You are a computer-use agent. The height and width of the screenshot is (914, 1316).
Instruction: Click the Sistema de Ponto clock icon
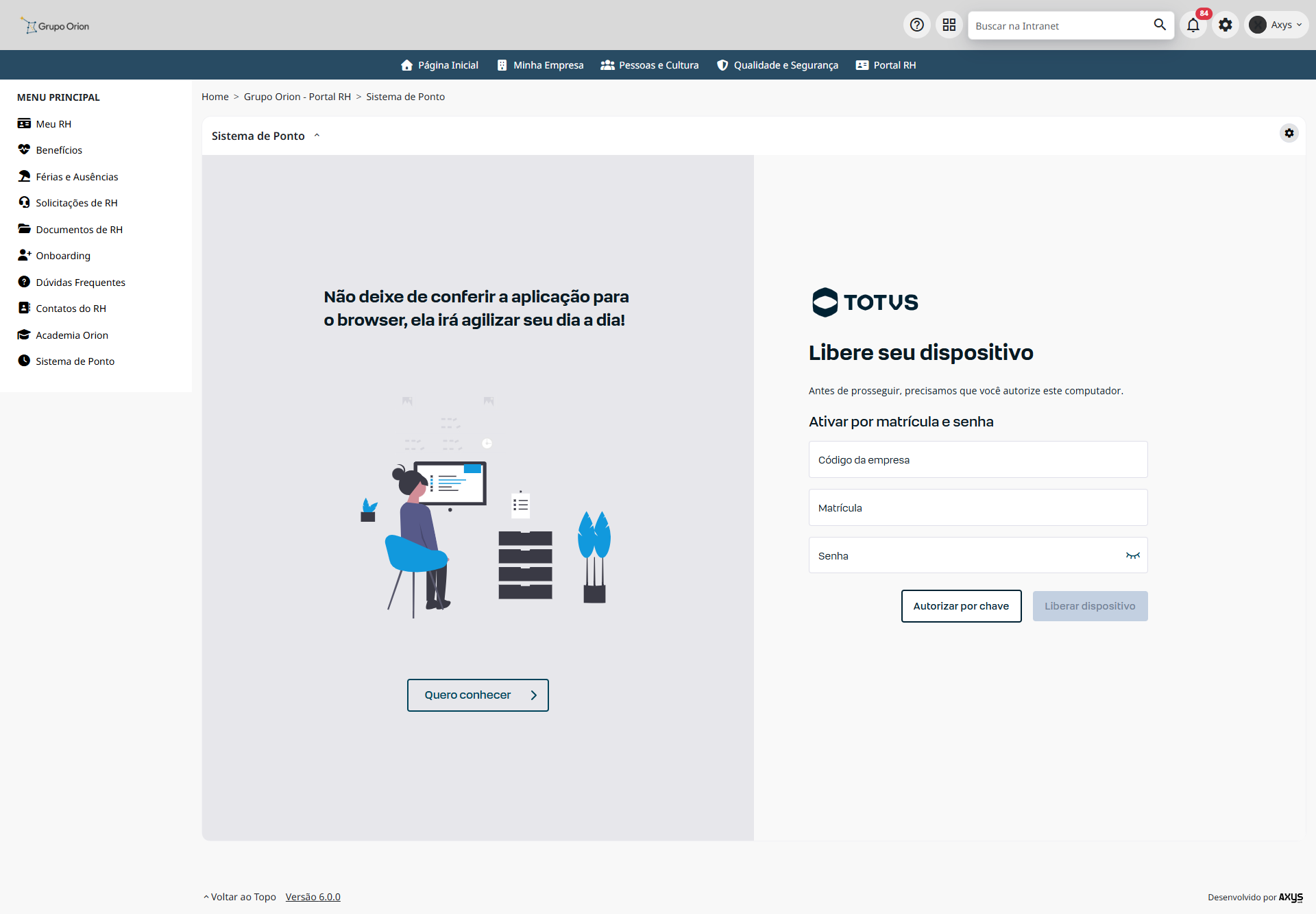[x=24, y=361]
